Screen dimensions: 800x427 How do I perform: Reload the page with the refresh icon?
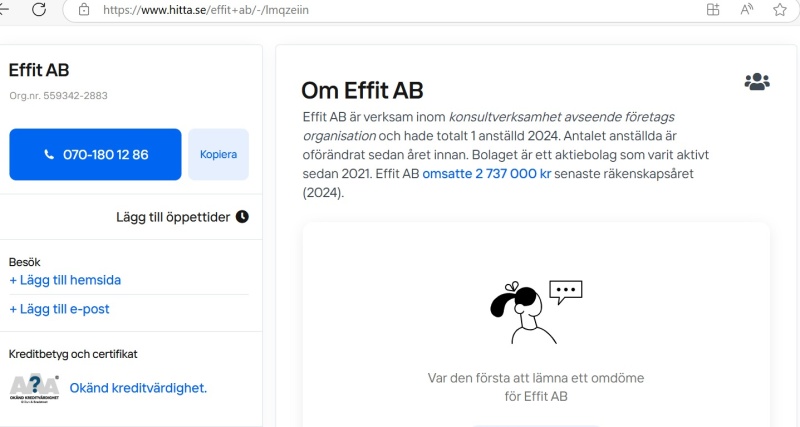[39, 9]
